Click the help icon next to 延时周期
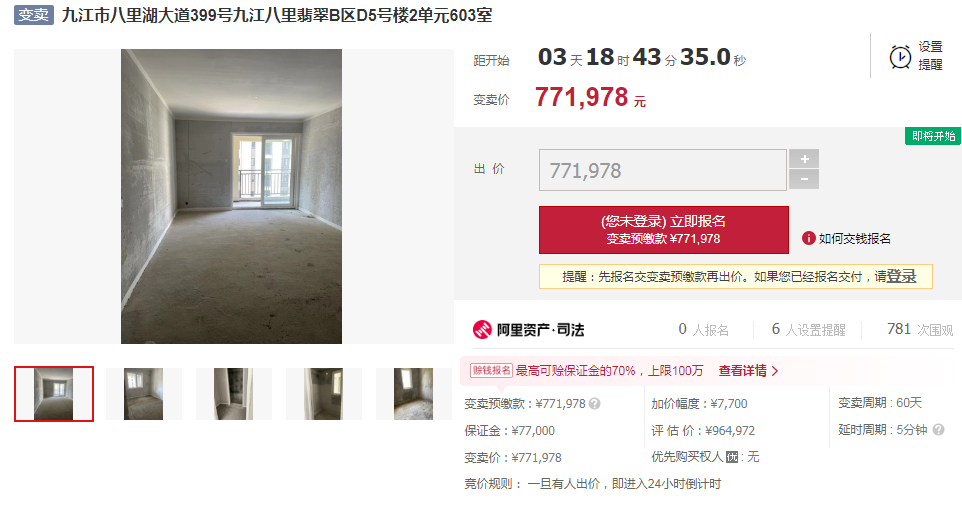This screenshot has width=962, height=511. point(938,429)
